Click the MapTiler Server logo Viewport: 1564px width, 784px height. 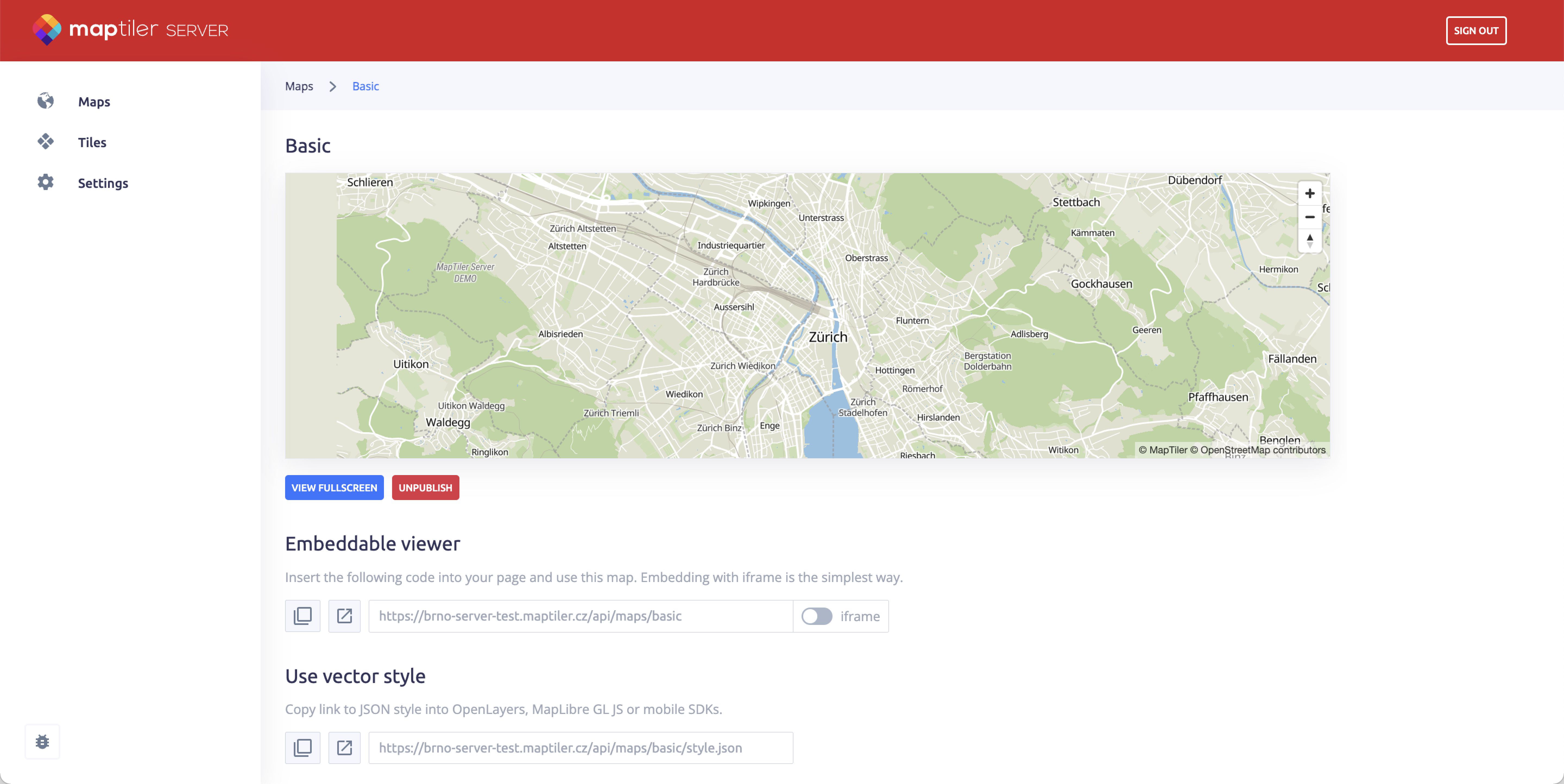coord(130,30)
